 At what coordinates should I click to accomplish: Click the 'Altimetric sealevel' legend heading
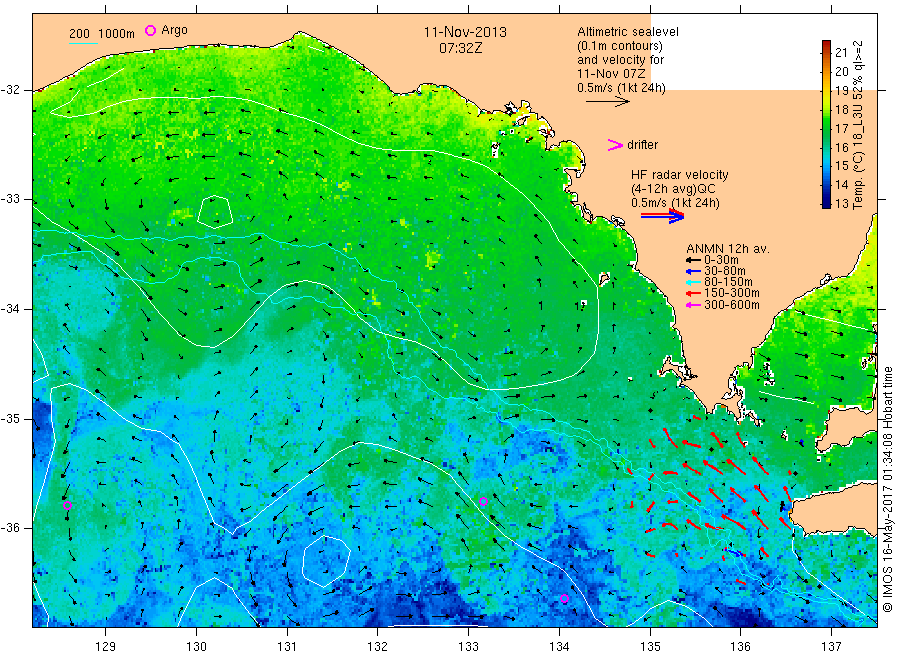tap(628, 32)
